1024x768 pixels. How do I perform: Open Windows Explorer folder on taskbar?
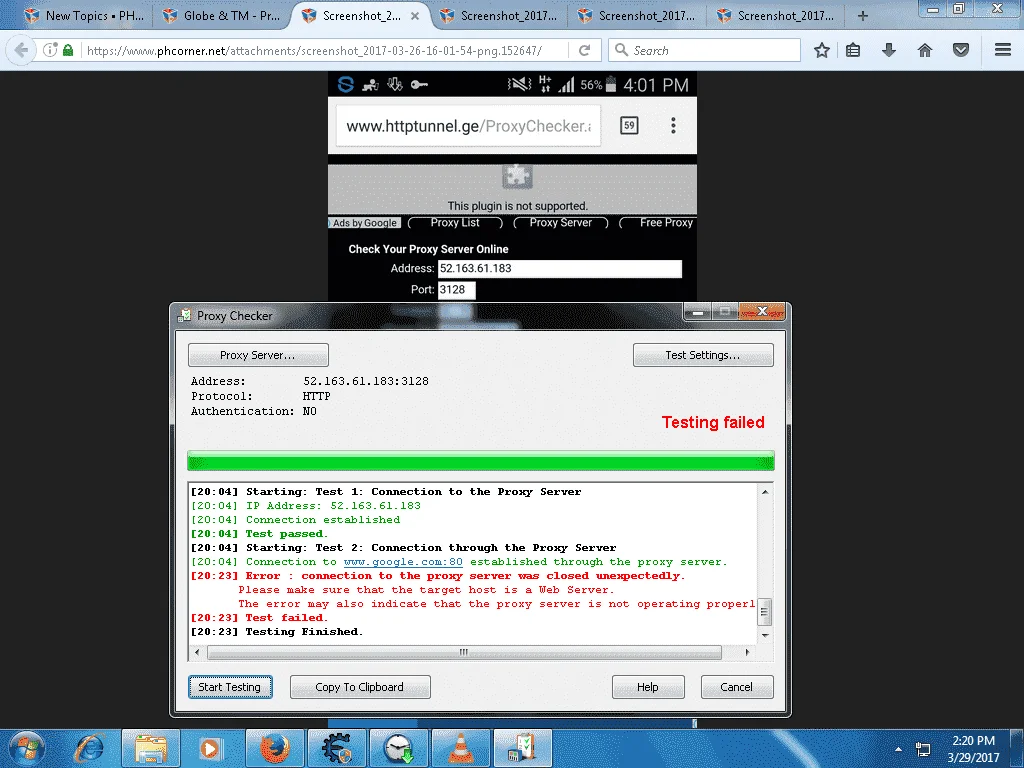(150, 749)
